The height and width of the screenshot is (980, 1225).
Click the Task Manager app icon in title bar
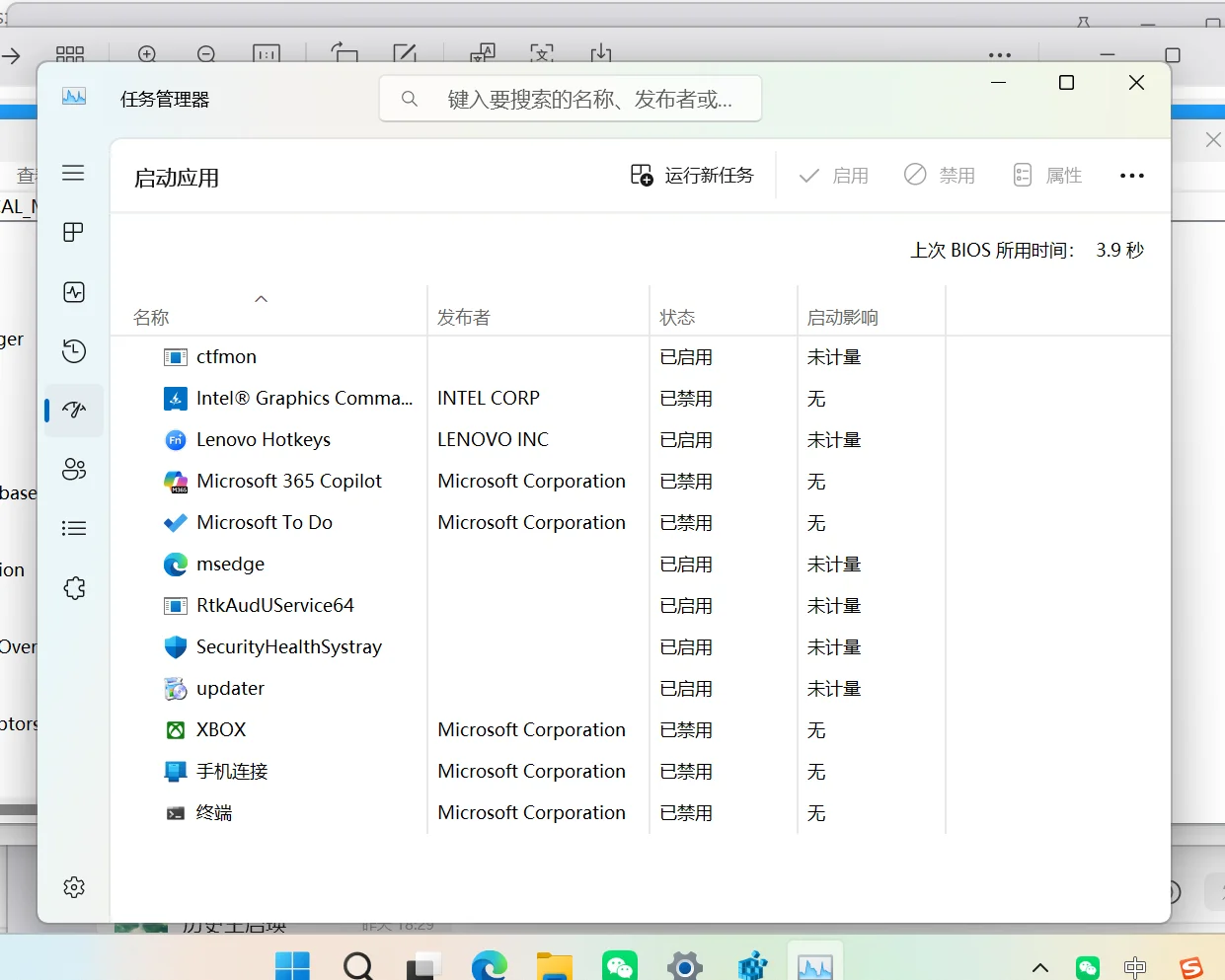pyautogui.click(x=74, y=97)
